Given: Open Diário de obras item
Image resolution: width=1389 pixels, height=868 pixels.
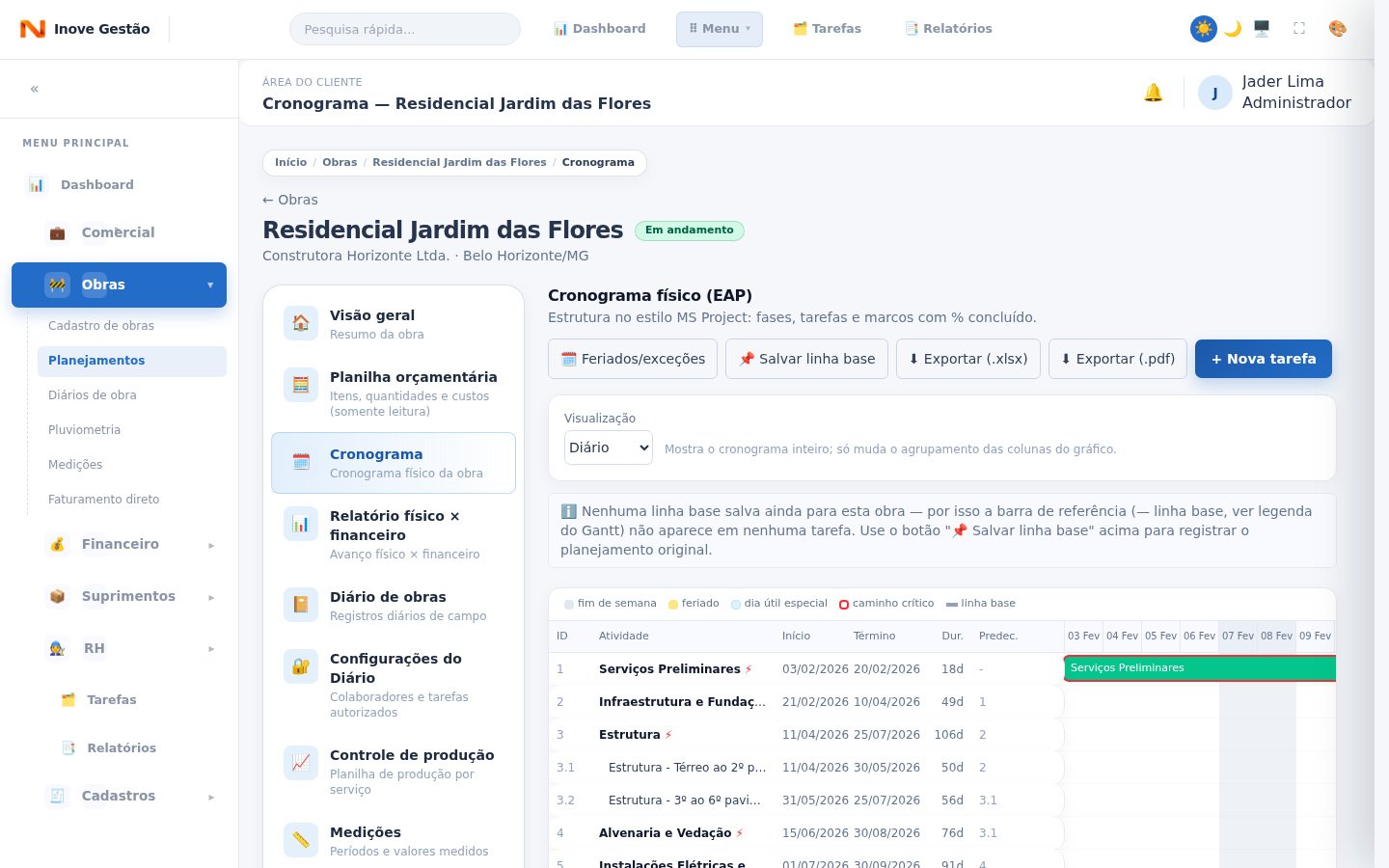Looking at the screenshot, I should (394, 606).
